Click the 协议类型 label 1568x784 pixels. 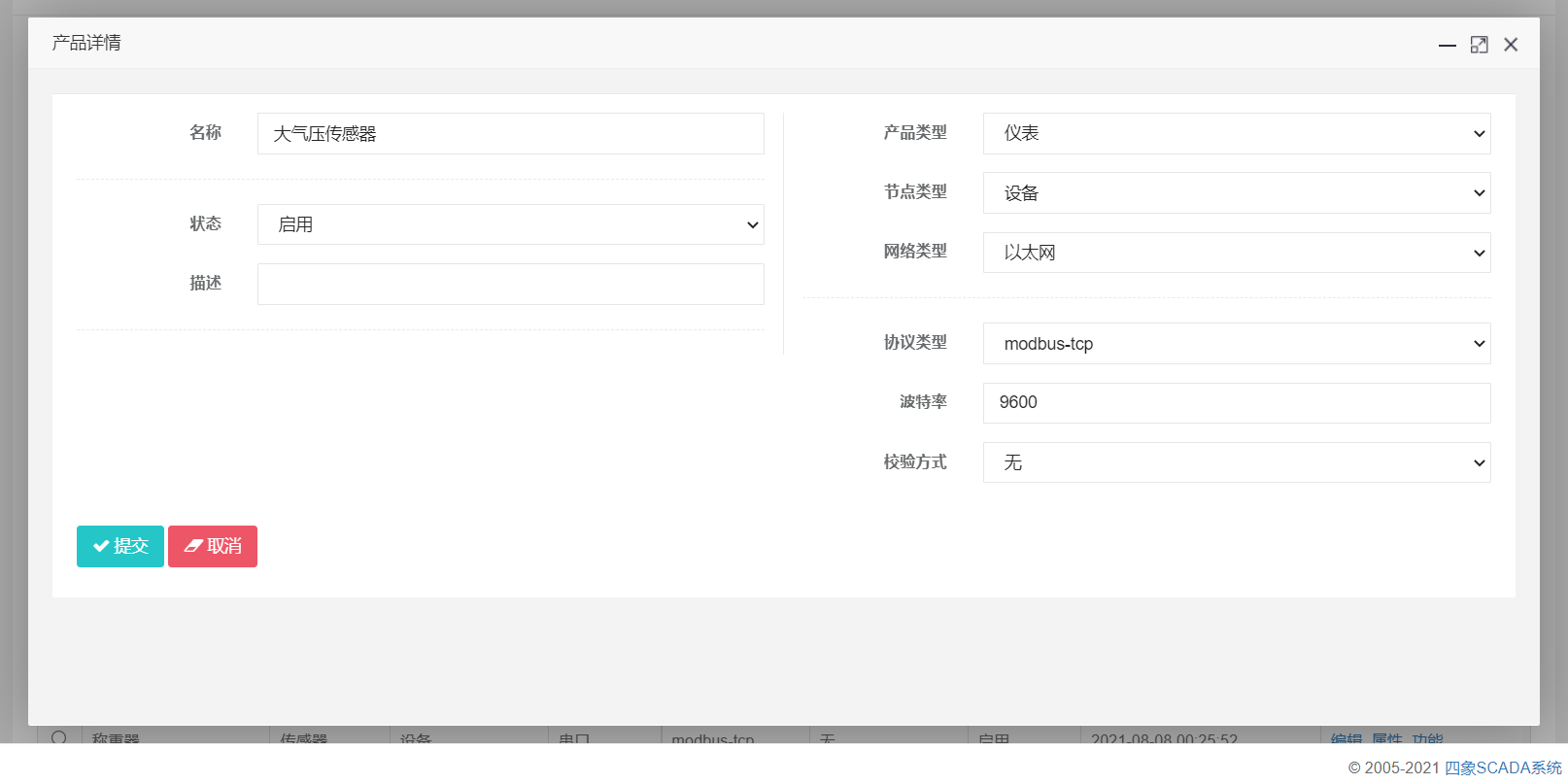coord(915,342)
